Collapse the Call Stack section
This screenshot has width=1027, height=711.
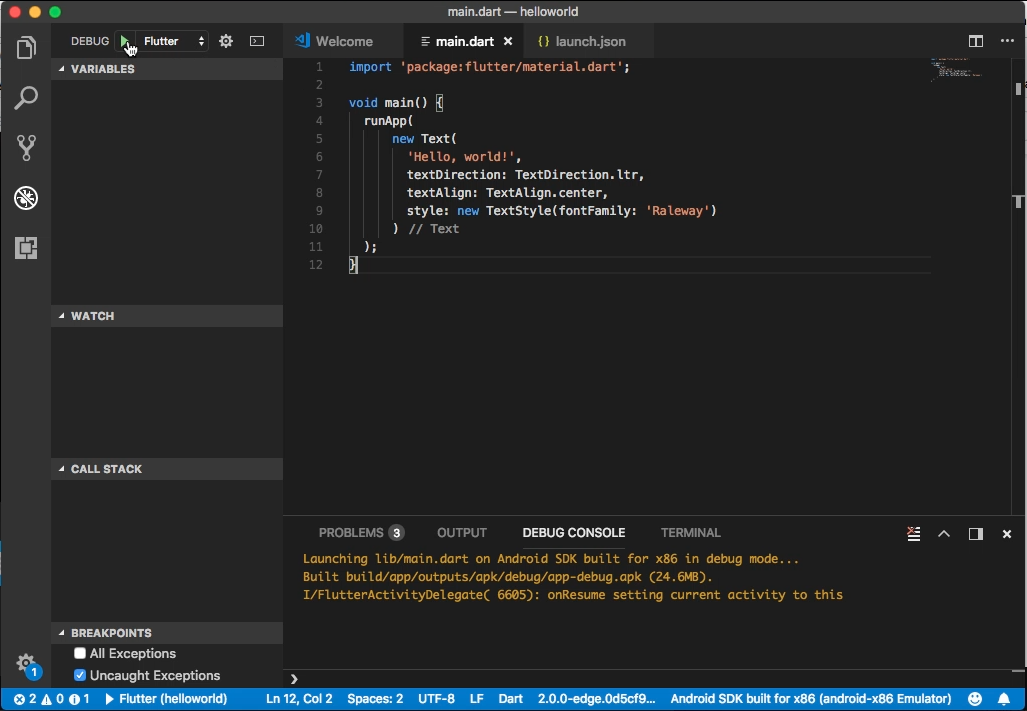pos(167,469)
